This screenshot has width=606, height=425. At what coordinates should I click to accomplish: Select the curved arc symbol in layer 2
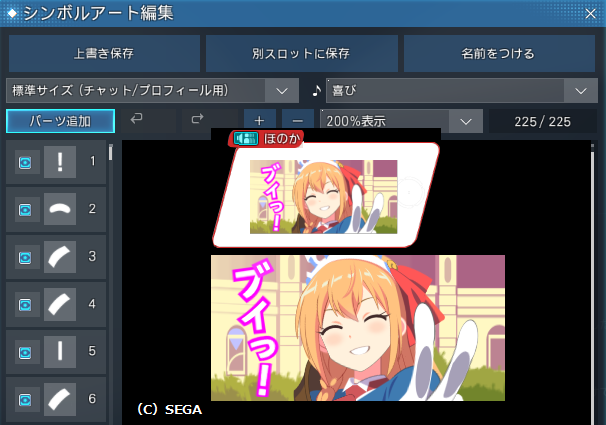(60, 209)
